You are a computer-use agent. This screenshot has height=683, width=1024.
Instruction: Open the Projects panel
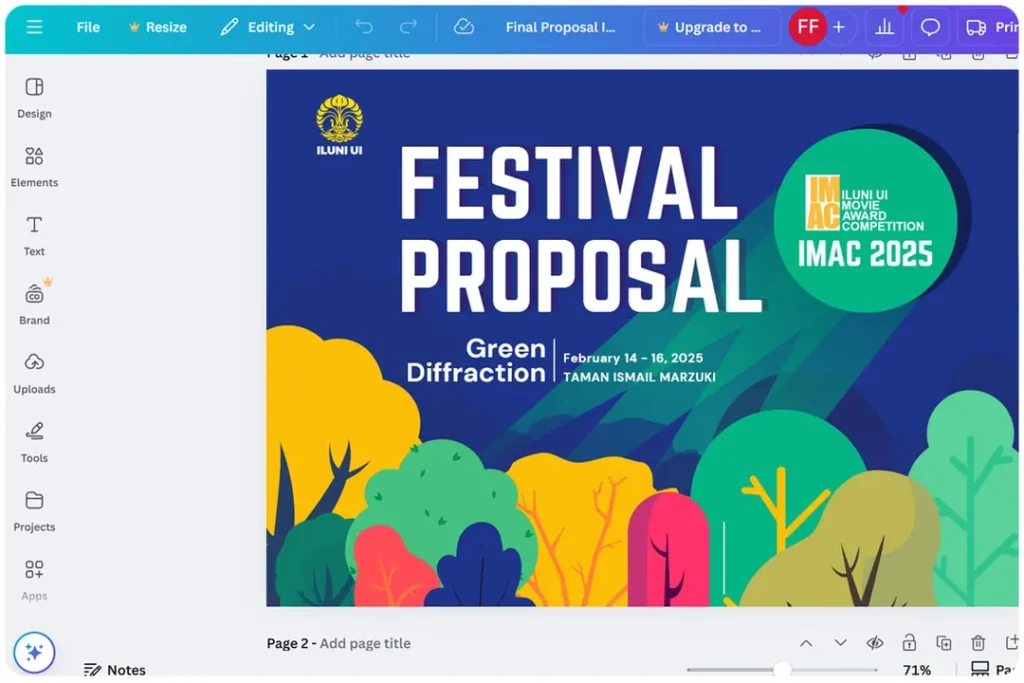(x=34, y=511)
